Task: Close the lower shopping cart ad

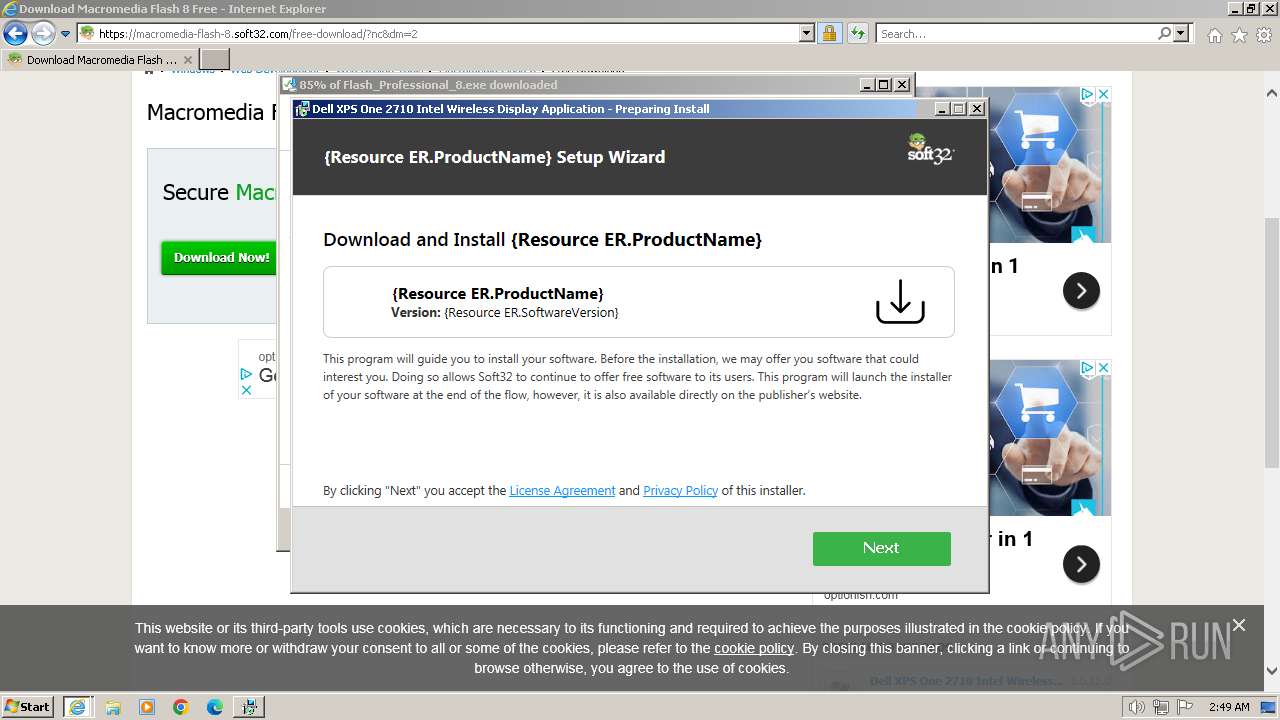Action: pyautogui.click(x=1104, y=368)
